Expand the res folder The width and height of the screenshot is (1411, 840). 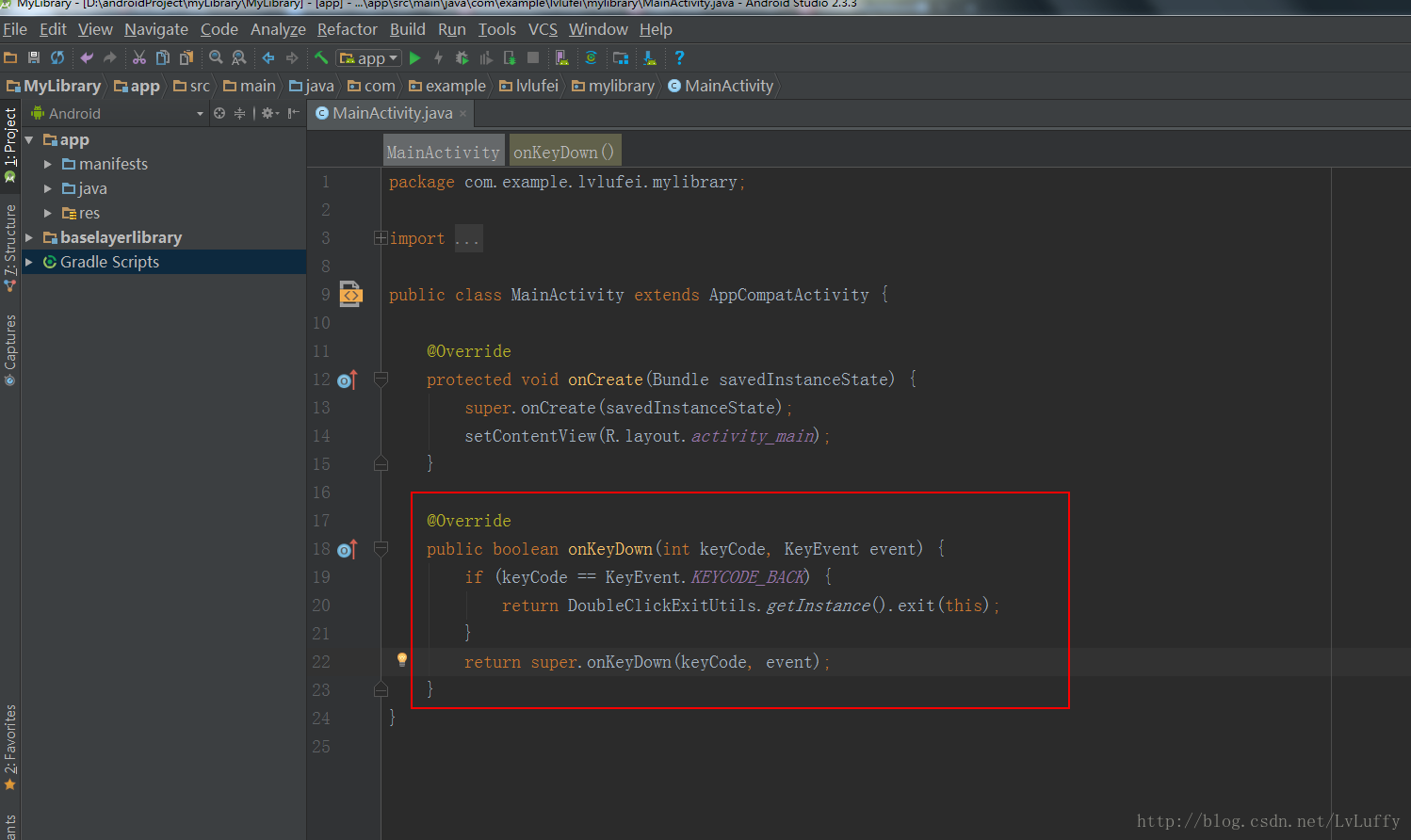click(48, 213)
